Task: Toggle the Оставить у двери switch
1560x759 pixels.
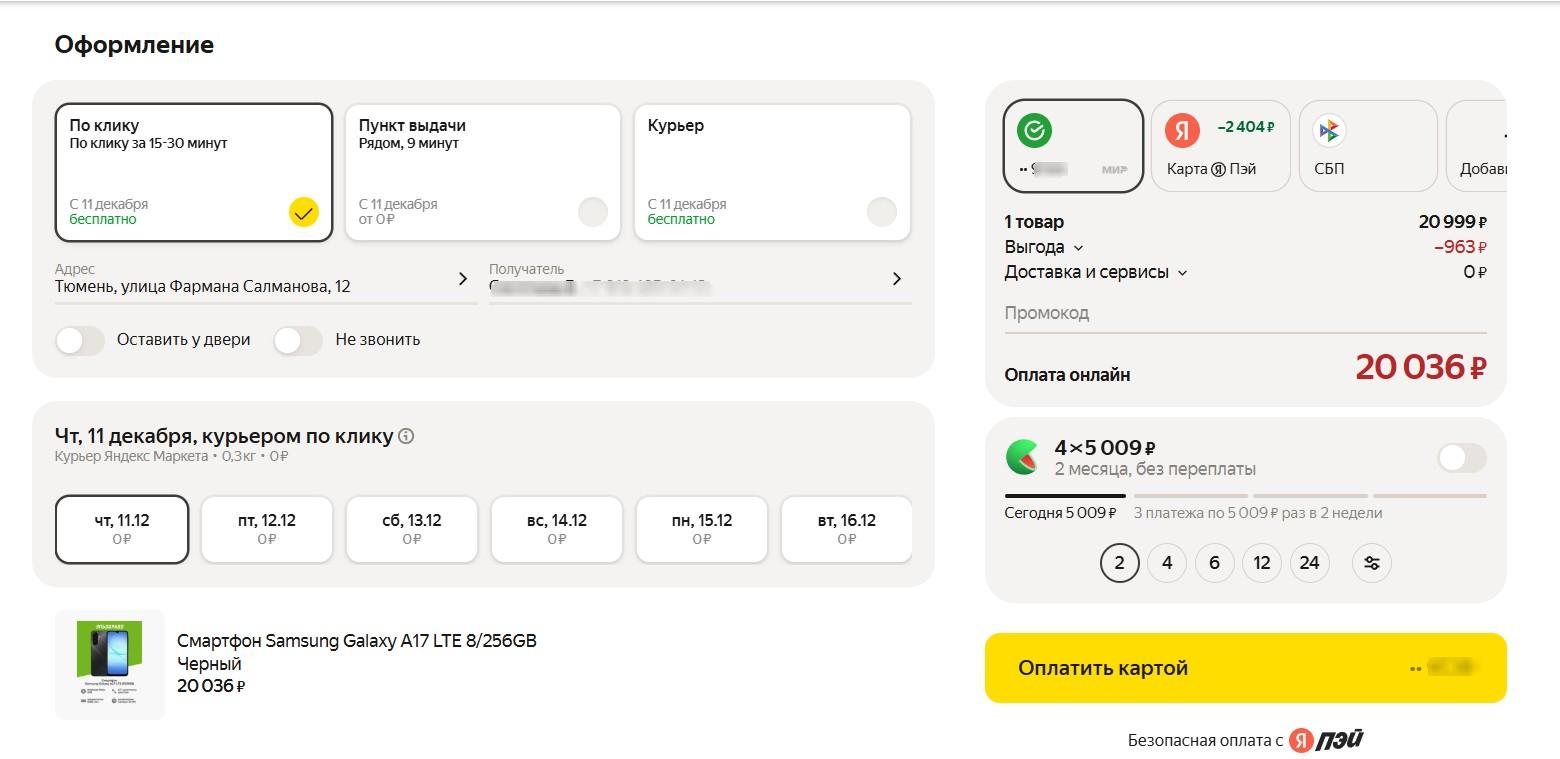Action: click(x=80, y=340)
